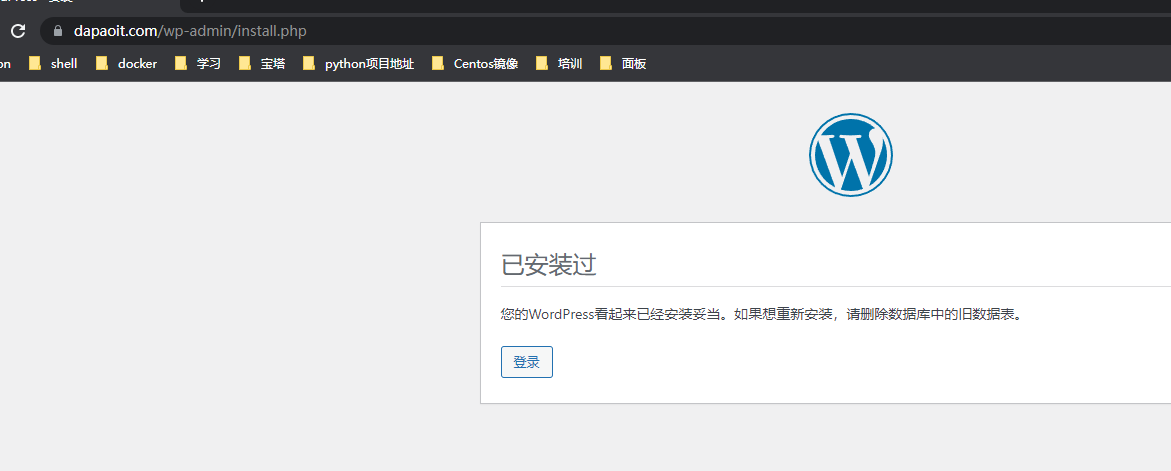This screenshot has height=471, width=1171.
Task: Open the python项目地址 bookmark folder
Action: 358,63
